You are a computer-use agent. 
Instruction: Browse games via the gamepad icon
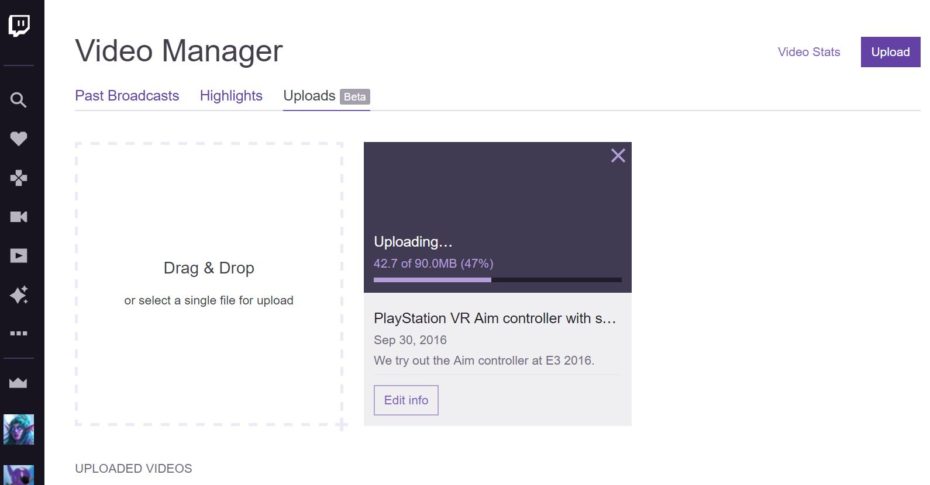pyautogui.click(x=18, y=178)
